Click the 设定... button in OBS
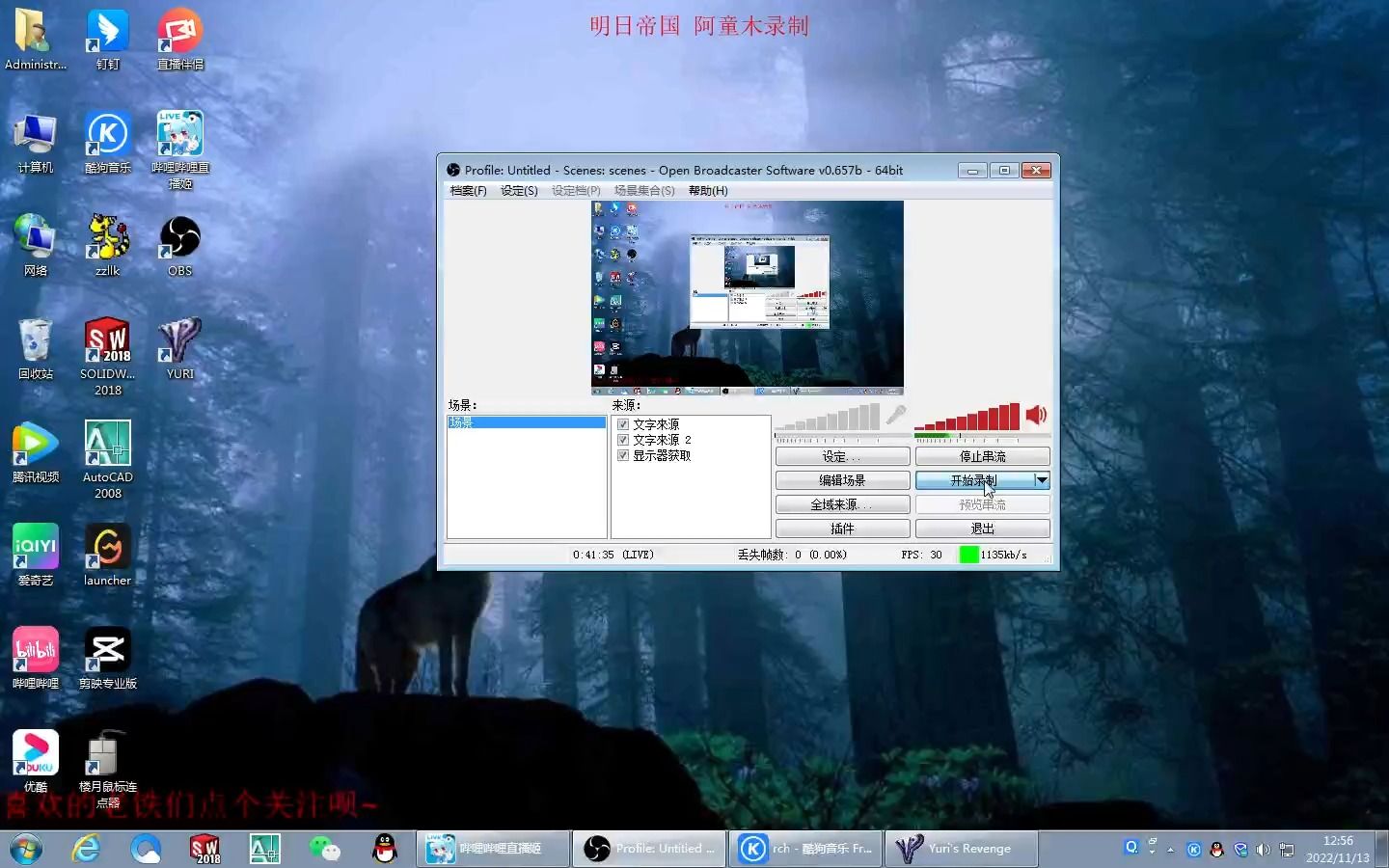Screen dimensions: 1389x868 pos(842,456)
